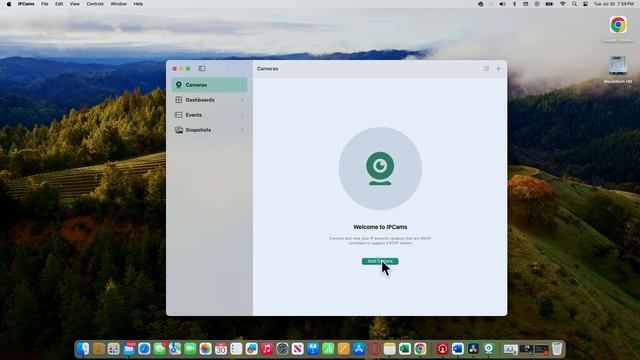
Task: Open App Store from the dock
Action: coord(359,349)
